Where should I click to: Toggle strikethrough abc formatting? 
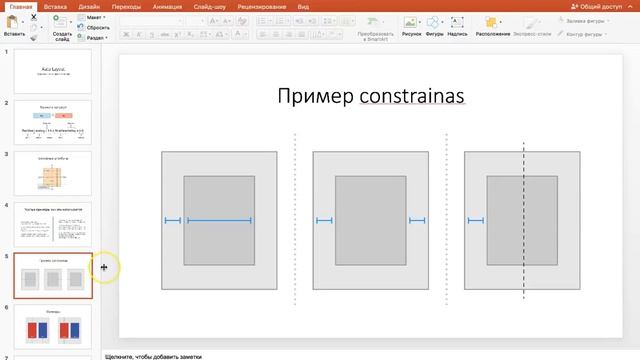pos(165,35)
